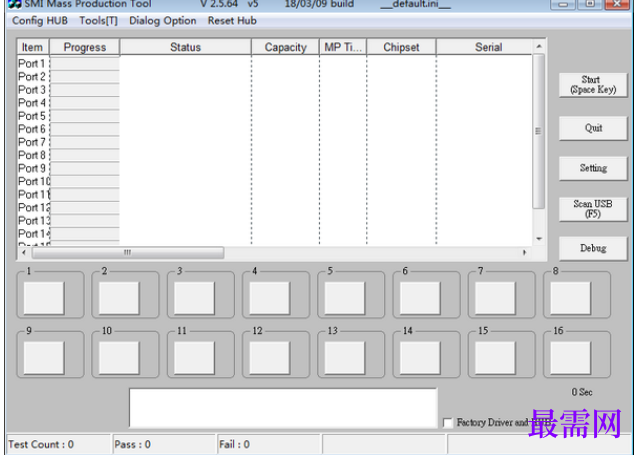Click the horizontal scrollbar thumb
The height and width of the screenshot is (455, 640).
click(x=128, y=253)
